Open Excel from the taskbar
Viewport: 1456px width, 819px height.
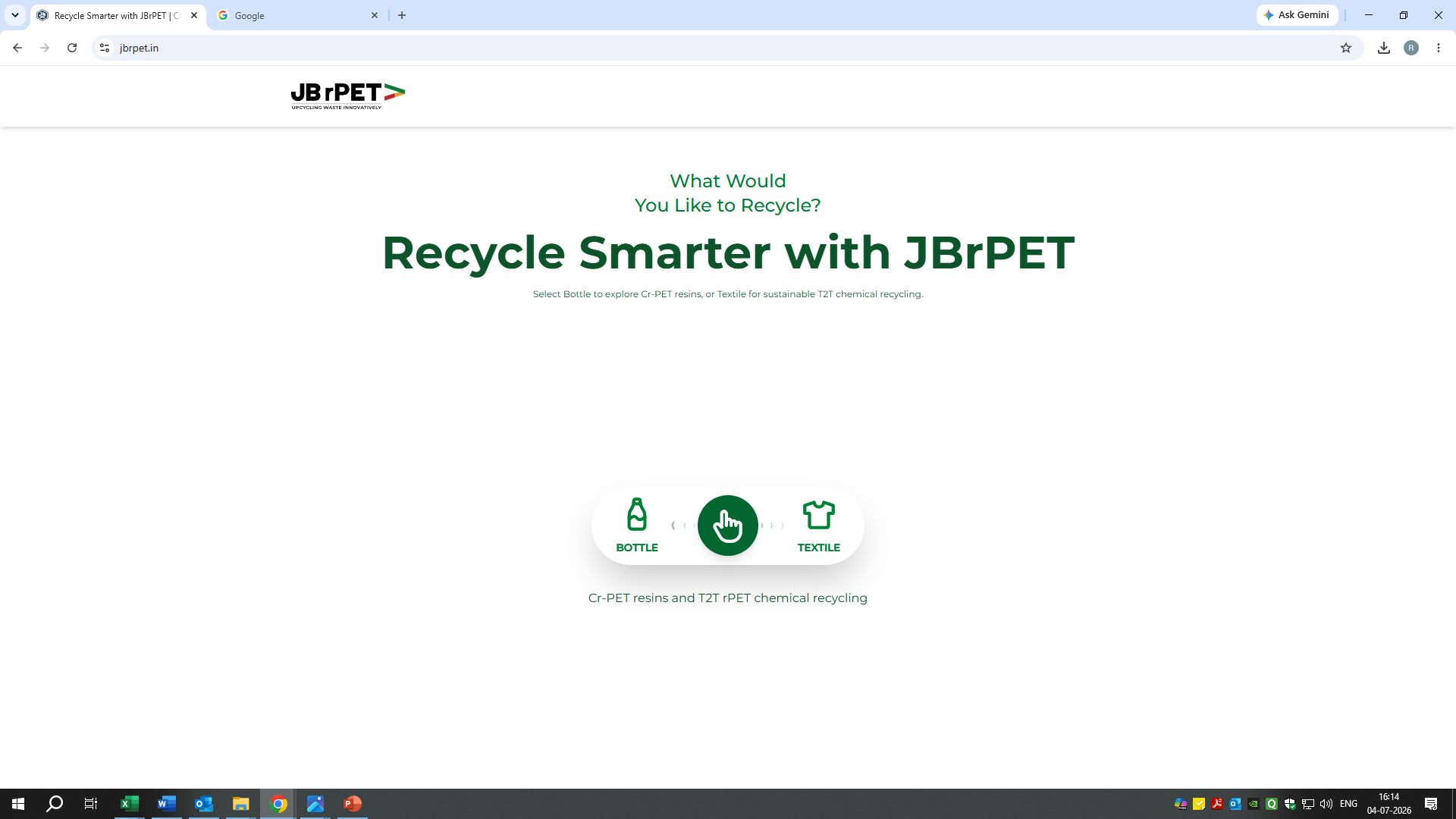(130, 804)
